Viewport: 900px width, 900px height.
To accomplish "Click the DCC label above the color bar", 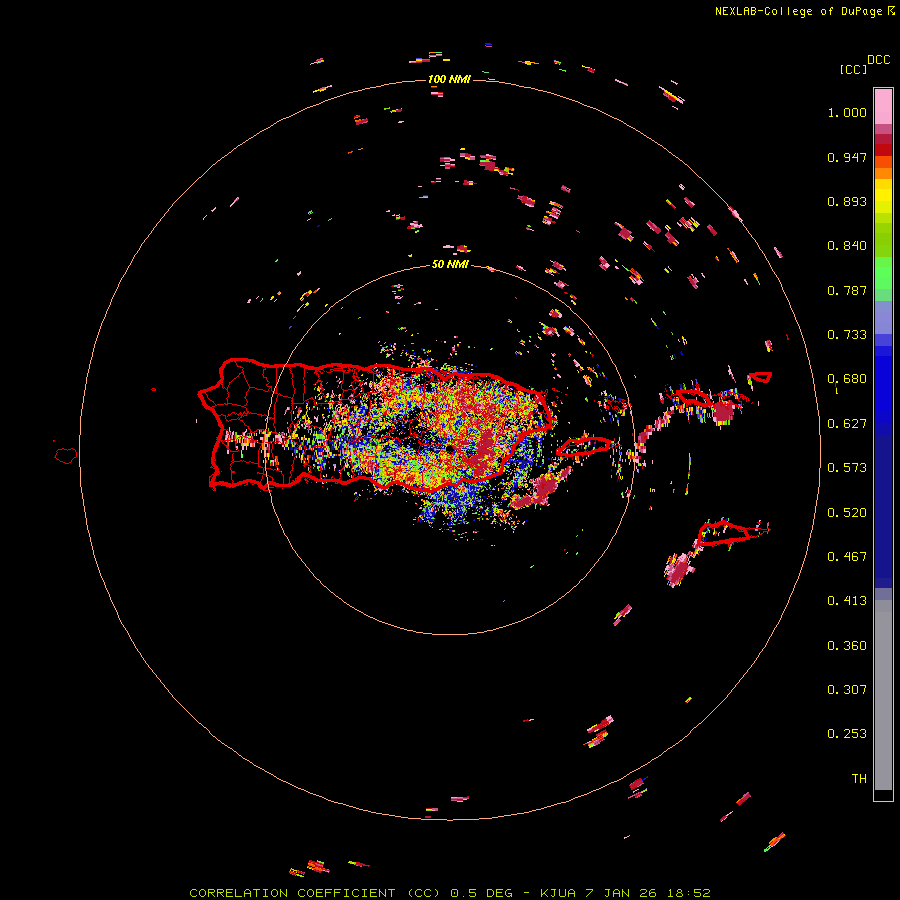I will tap(878, 60).
